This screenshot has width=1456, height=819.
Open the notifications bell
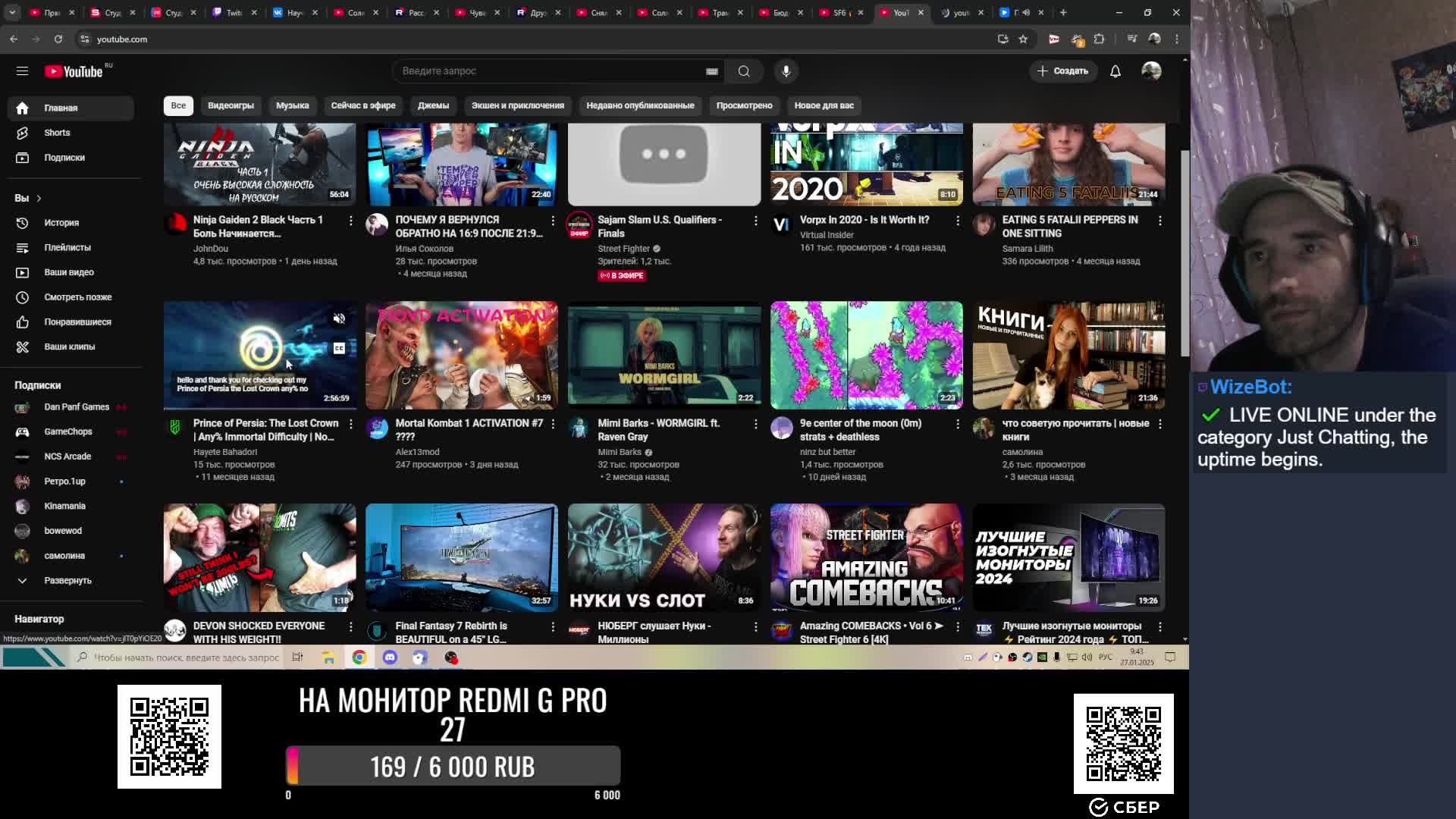click(x=1115, y=71)
